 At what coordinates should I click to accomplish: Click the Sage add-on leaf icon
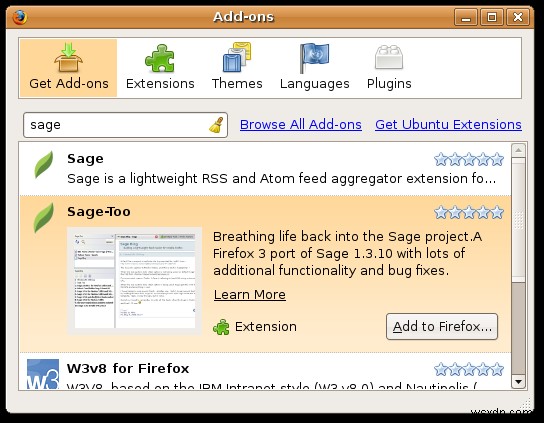point(44,164)
